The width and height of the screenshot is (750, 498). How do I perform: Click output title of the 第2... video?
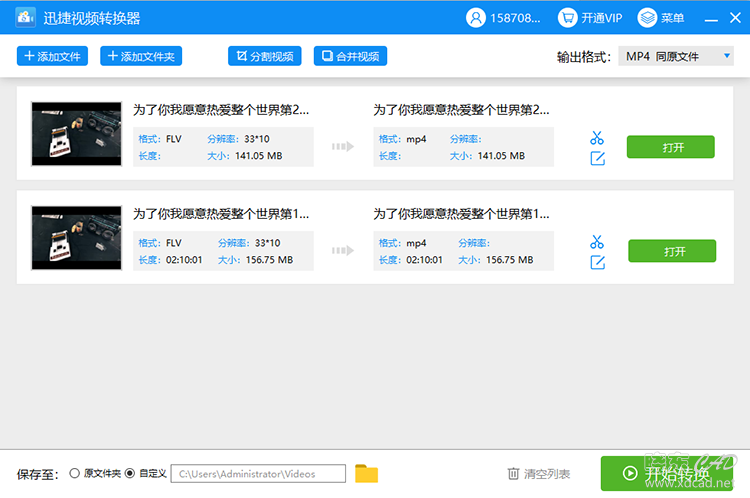461,110
